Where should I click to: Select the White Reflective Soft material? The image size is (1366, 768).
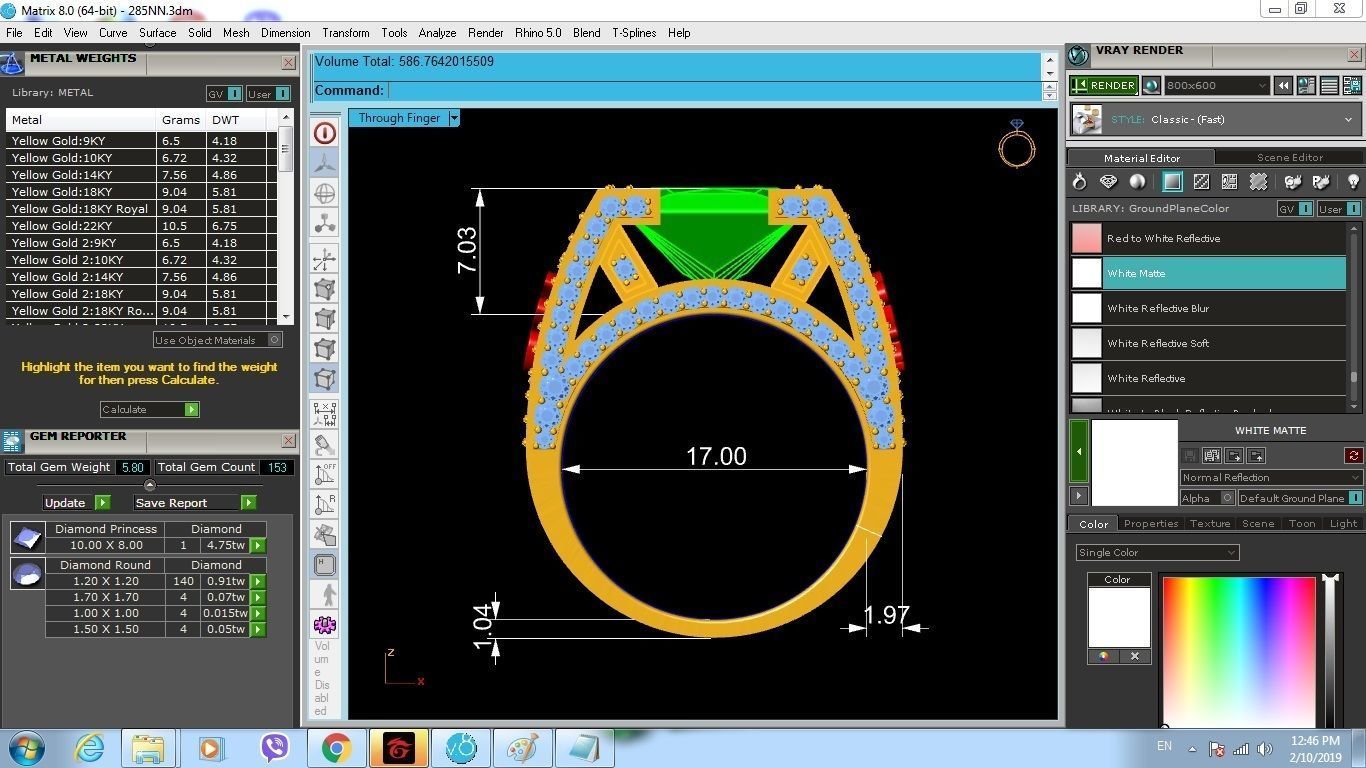1208,344
